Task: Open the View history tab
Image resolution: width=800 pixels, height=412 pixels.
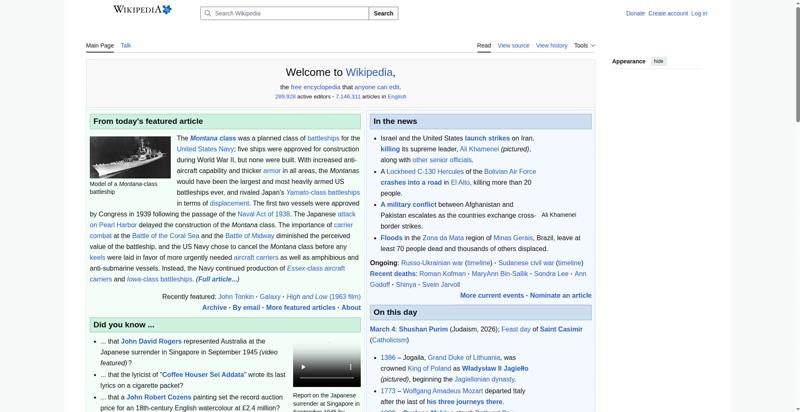Action: pyautogui.click(x=551, y=45)
